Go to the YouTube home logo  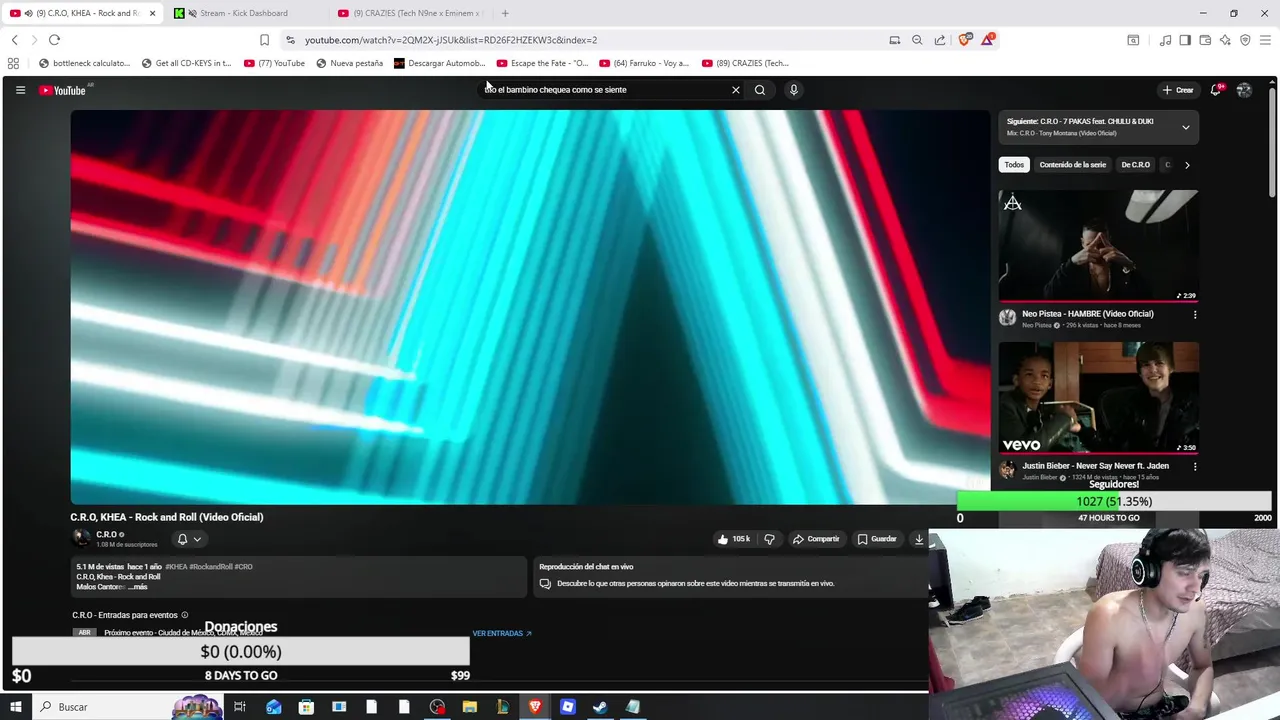coord(63,90)
